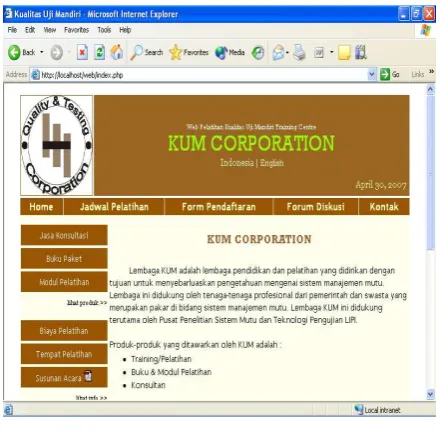Click the Tempat Pelatihan sidebar button
The width and height of the screenshot is (441, 430).
pos(64,354)
